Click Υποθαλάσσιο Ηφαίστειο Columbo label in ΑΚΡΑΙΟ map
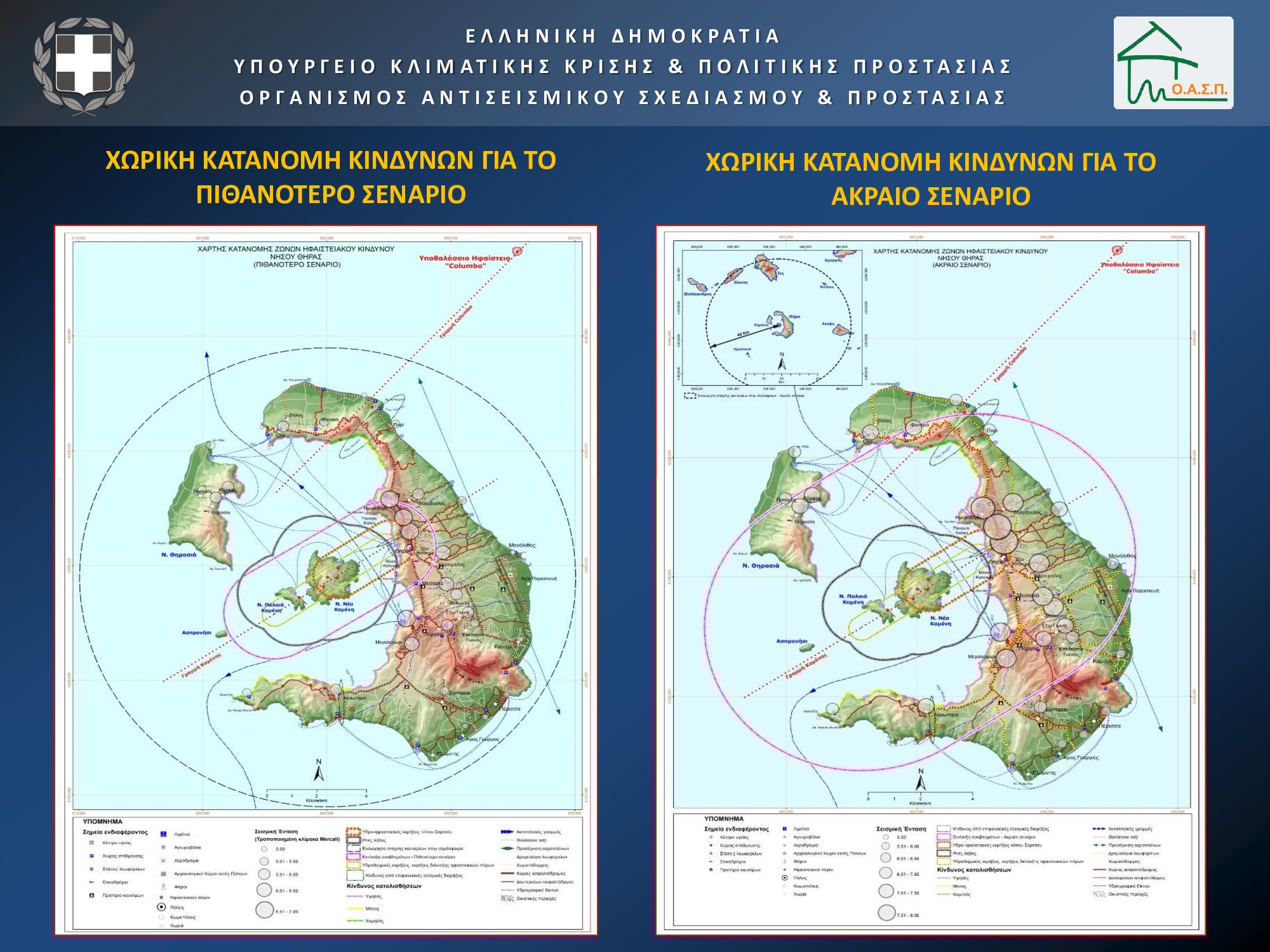 [1140, 267]
